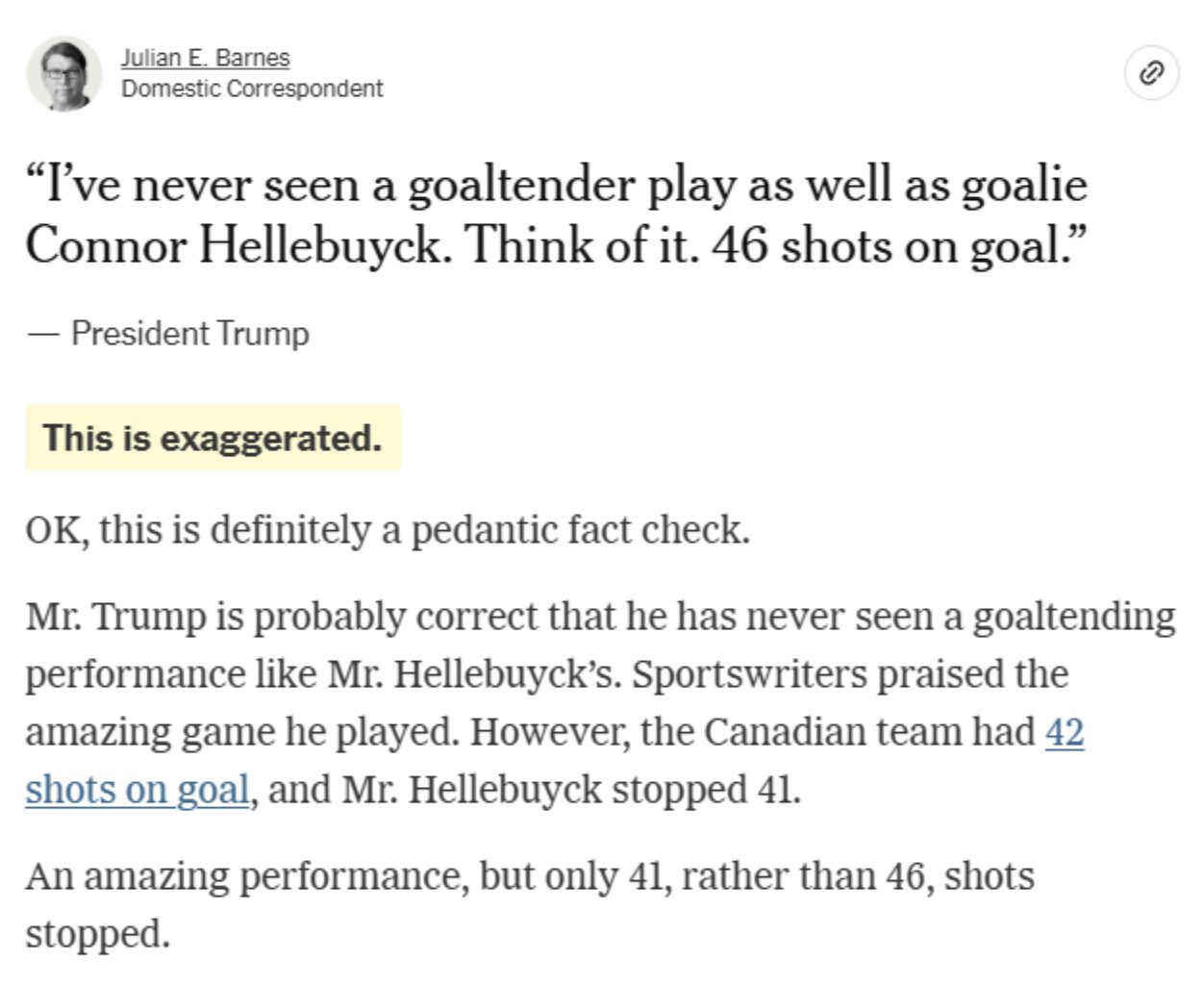The image size is (1204, 987).
Task: Open Julian E. Barnes profile photo
Action: point(63,73)
